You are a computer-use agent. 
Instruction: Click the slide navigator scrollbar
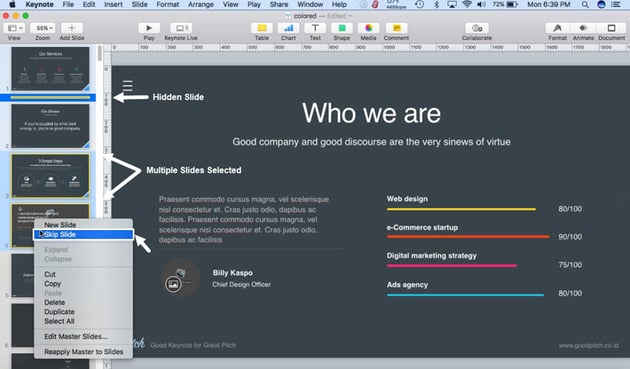point(100,53)
